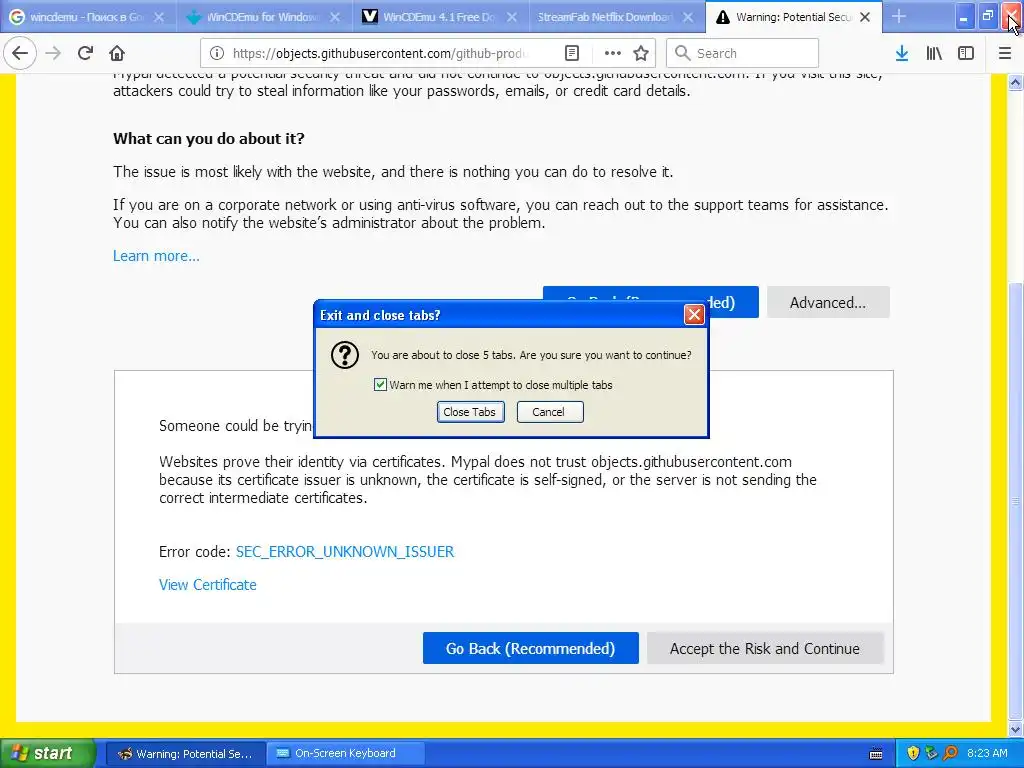
Task: Select Warning: Potential Se... taskbar button
Action: click(185, 754)
